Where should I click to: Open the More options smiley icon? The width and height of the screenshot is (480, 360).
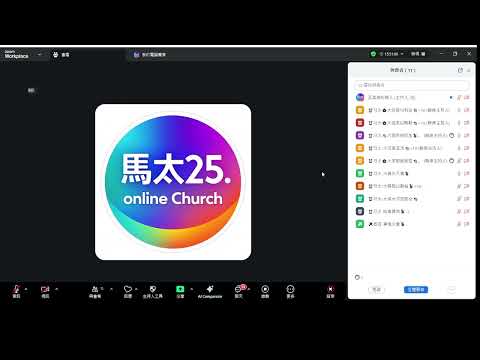pos(290,291)
